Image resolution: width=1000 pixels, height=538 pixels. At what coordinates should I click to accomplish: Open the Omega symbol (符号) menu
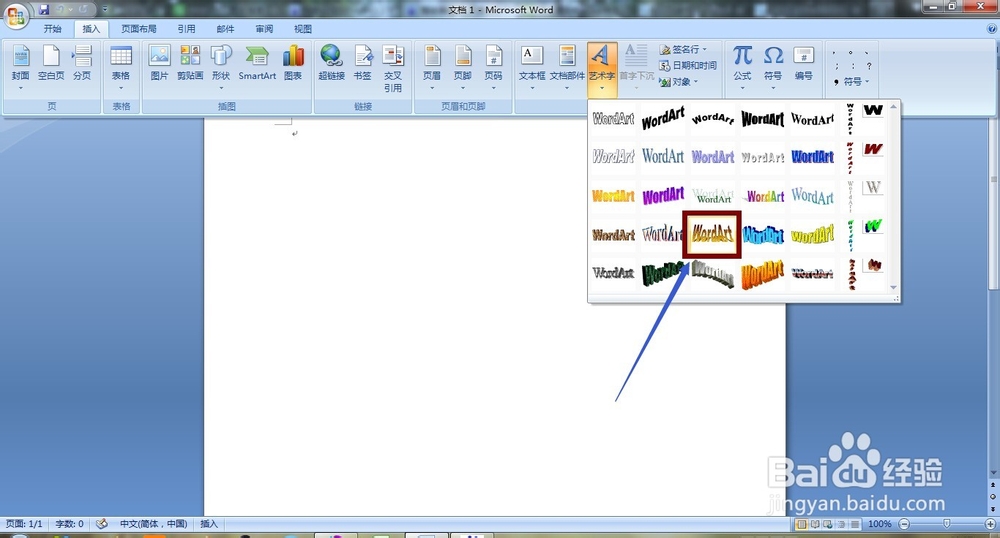[x=773, y=67]
